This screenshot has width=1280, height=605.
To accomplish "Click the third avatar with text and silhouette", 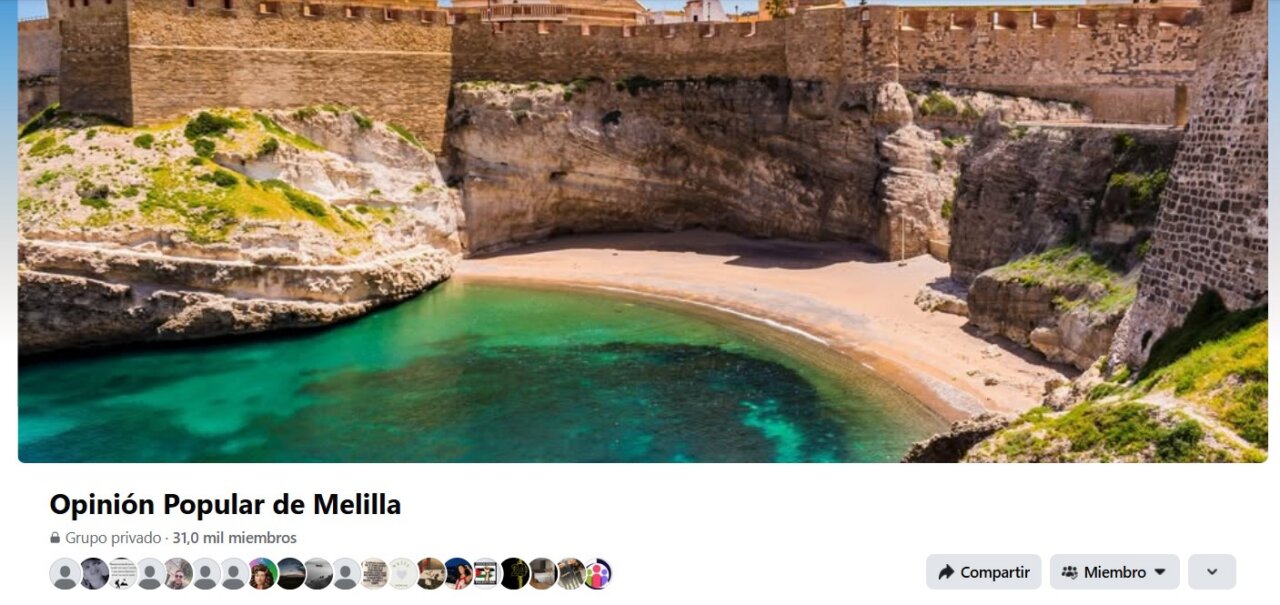I will pos(122,574).
